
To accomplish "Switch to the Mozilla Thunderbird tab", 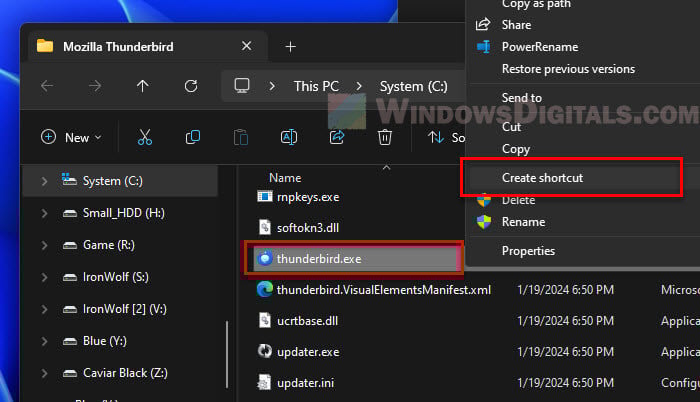I will tap(147, 46).
